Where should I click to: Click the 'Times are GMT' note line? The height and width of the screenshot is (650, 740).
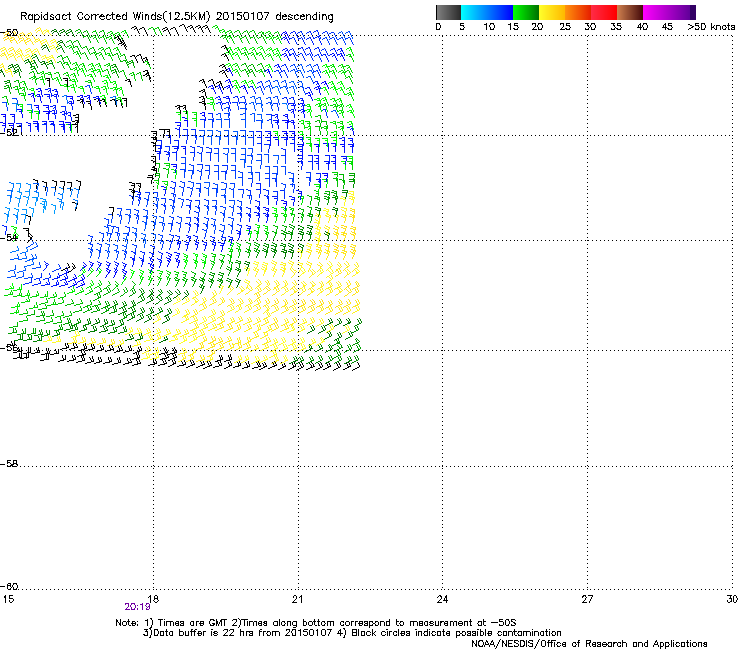click(316, 623)
